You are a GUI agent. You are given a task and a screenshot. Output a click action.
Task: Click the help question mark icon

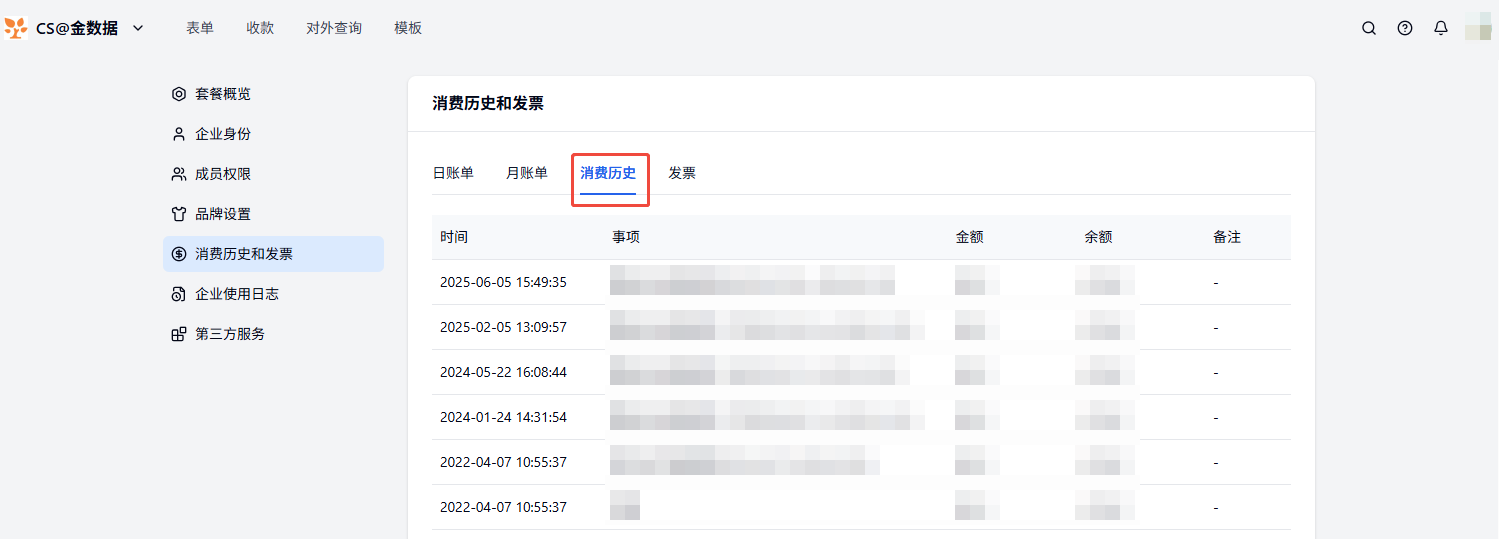pyautogui.click(x=1405, y=28)
